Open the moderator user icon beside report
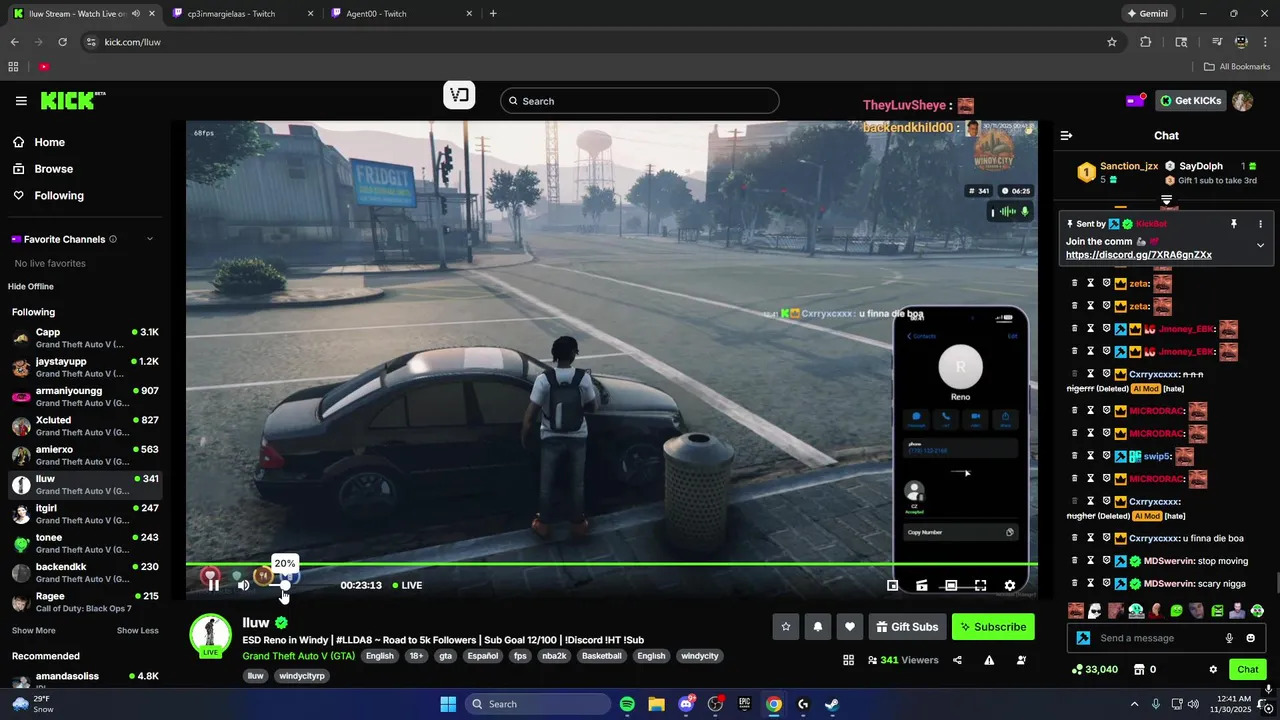1280x720 pixels. pyautogui.click(x=1021, y=660)
